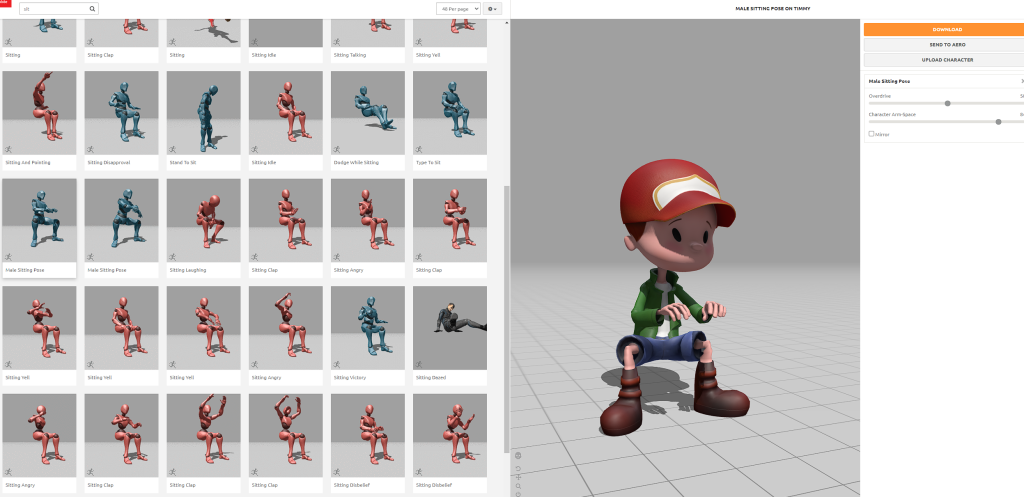Screen dimensions: 1024x497
Task: Click the camera view icon at the viewport's lower left
Action: (518, 457)
